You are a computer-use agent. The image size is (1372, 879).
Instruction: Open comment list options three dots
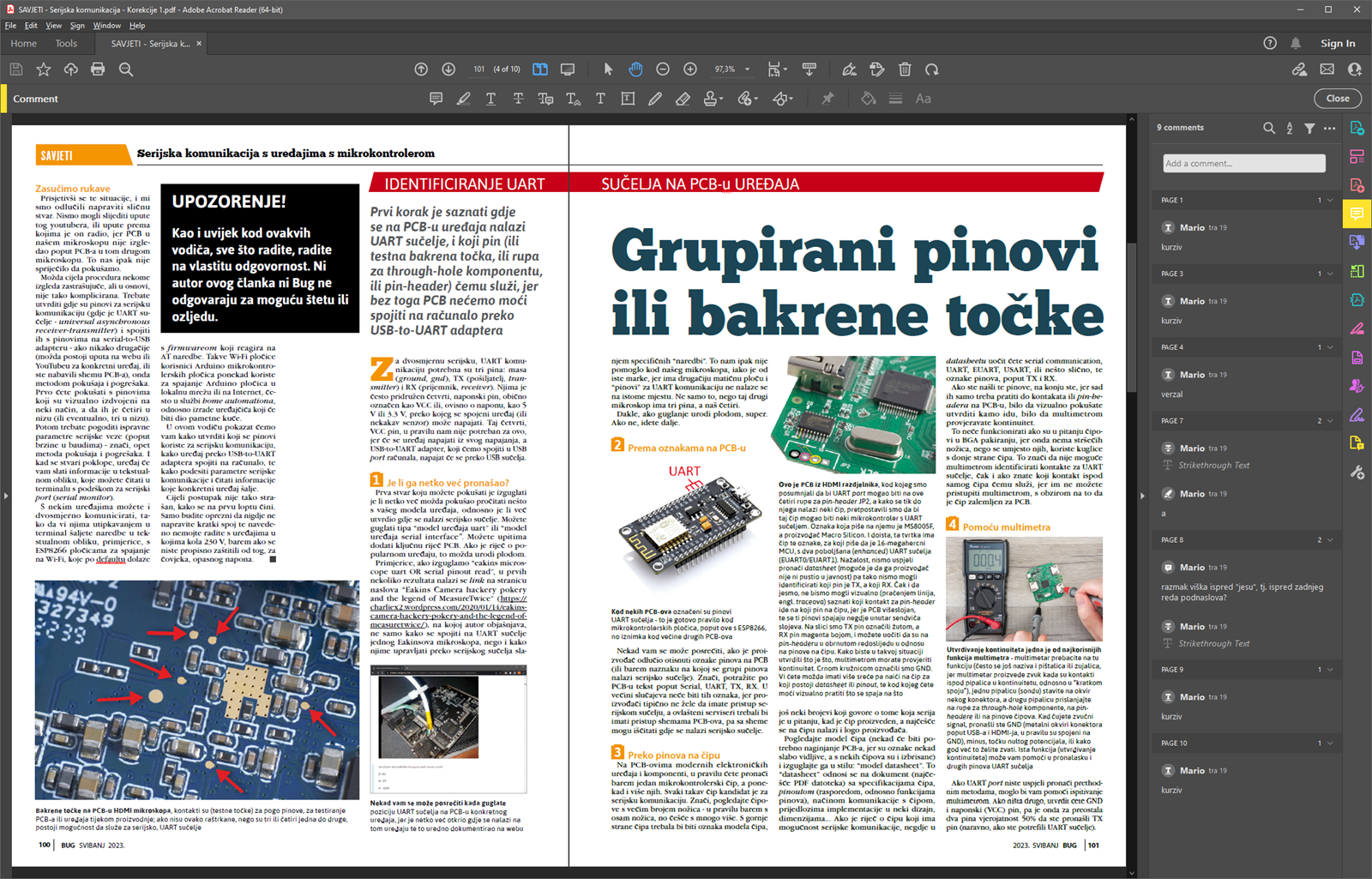click(1329, 128)
